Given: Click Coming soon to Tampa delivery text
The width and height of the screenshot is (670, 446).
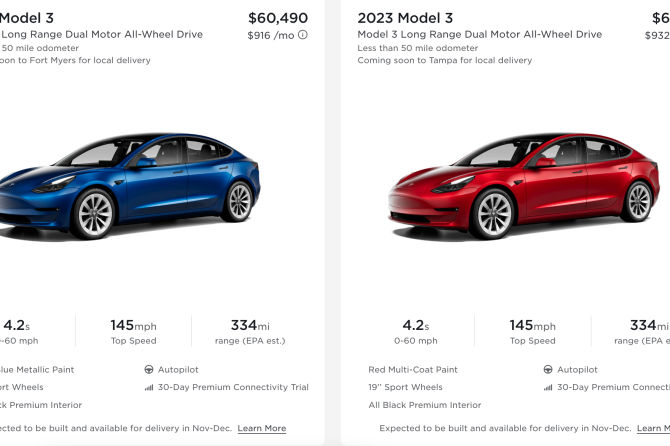Looking at the screenshot, I should (444, 60).
